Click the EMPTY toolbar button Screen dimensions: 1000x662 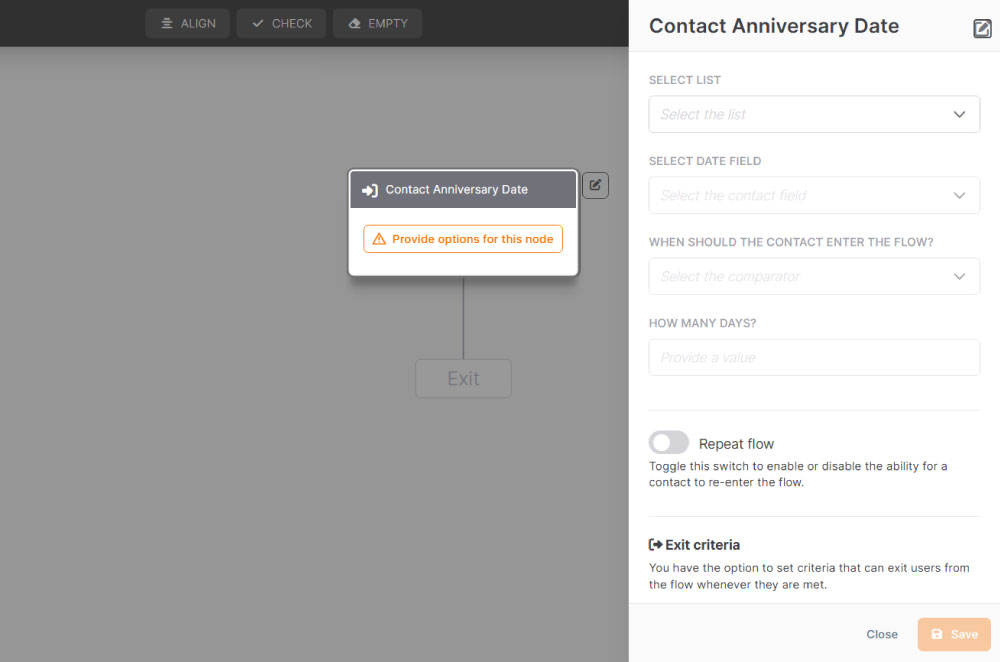[x=378, y=24]
